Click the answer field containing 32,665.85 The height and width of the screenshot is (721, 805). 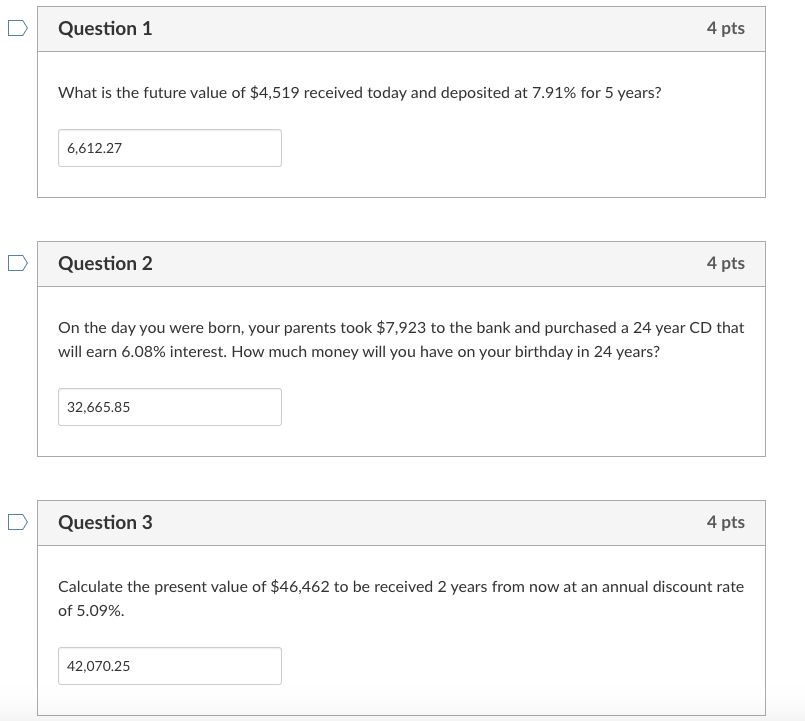[x=170, y=407]
